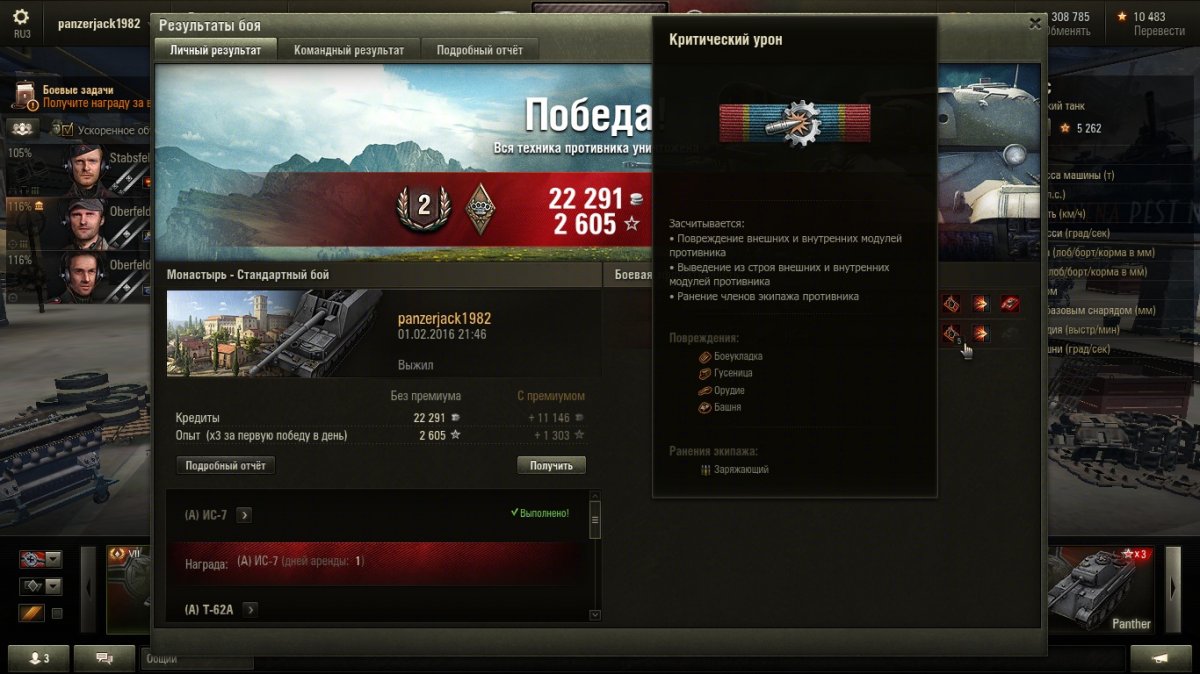
Task: Open the vehicle type filter dropdown
Action: [x=40, y=587]
